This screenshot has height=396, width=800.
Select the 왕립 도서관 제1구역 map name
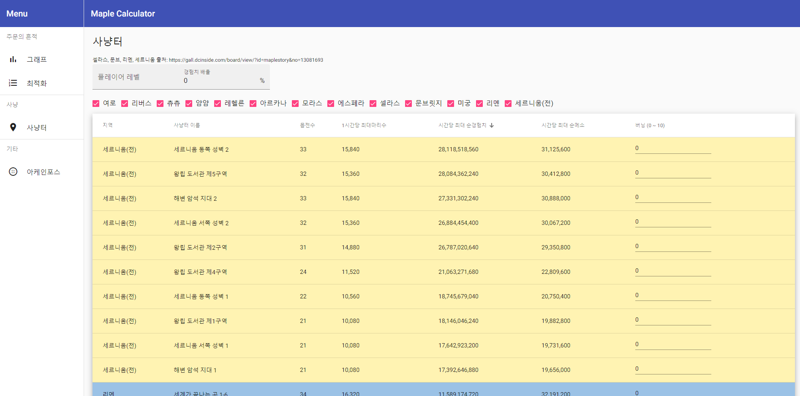pos(201,321)
